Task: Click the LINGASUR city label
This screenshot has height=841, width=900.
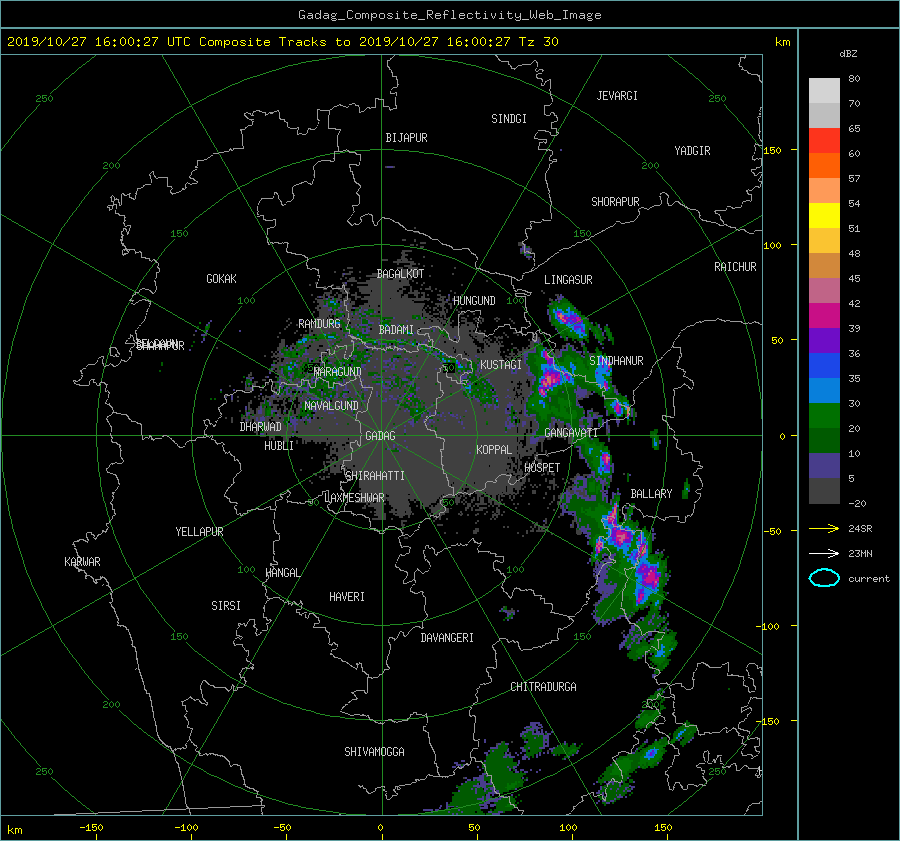Action: click(568, 280)
